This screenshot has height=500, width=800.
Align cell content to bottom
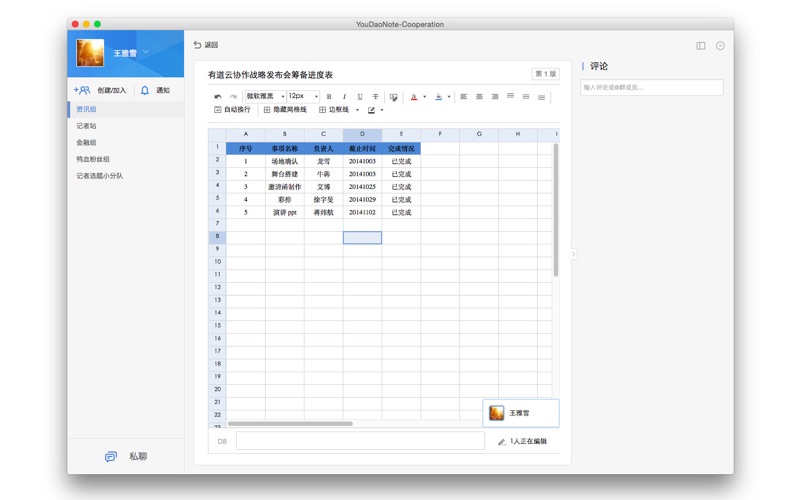tap(541, 97)
